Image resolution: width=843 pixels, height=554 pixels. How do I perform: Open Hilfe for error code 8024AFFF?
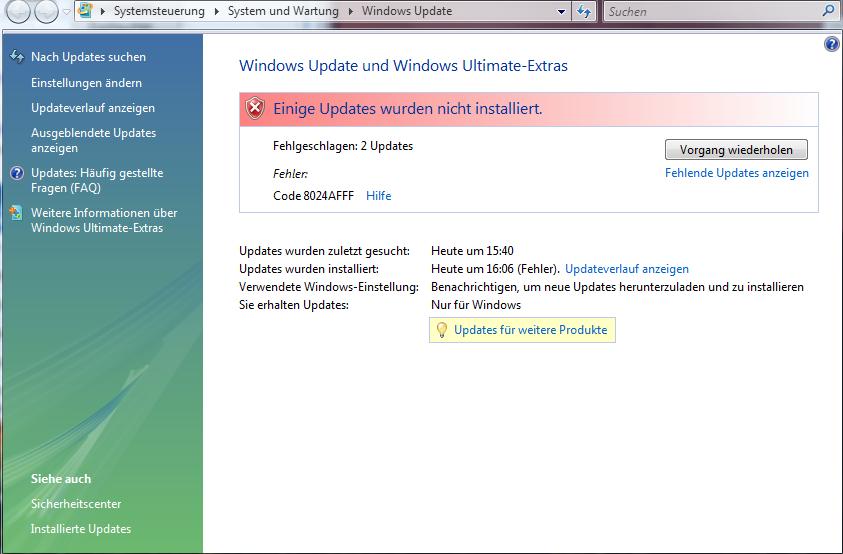[378, 196]
